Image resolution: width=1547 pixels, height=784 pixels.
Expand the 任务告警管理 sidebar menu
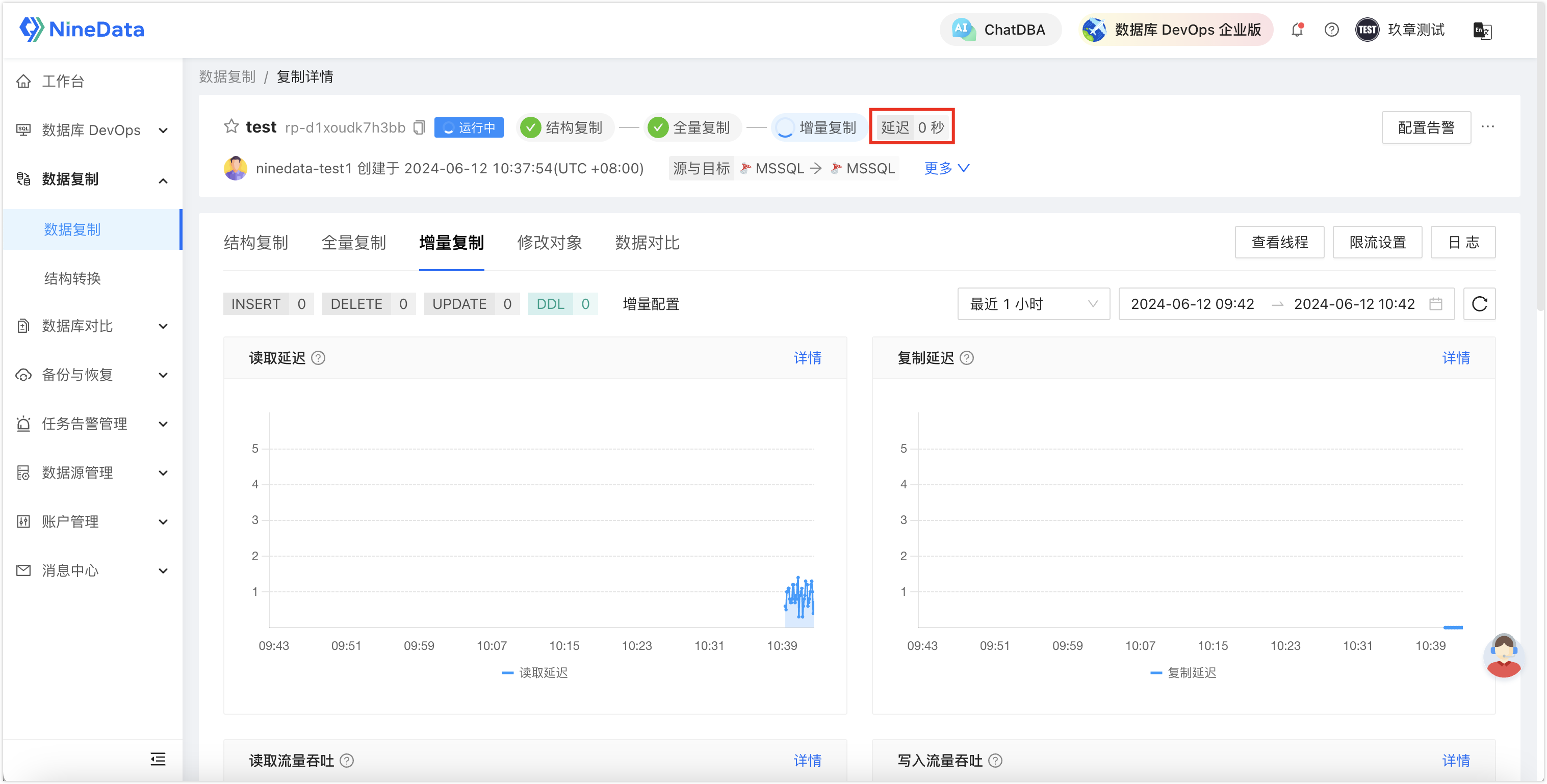click(x=92, y=423)
